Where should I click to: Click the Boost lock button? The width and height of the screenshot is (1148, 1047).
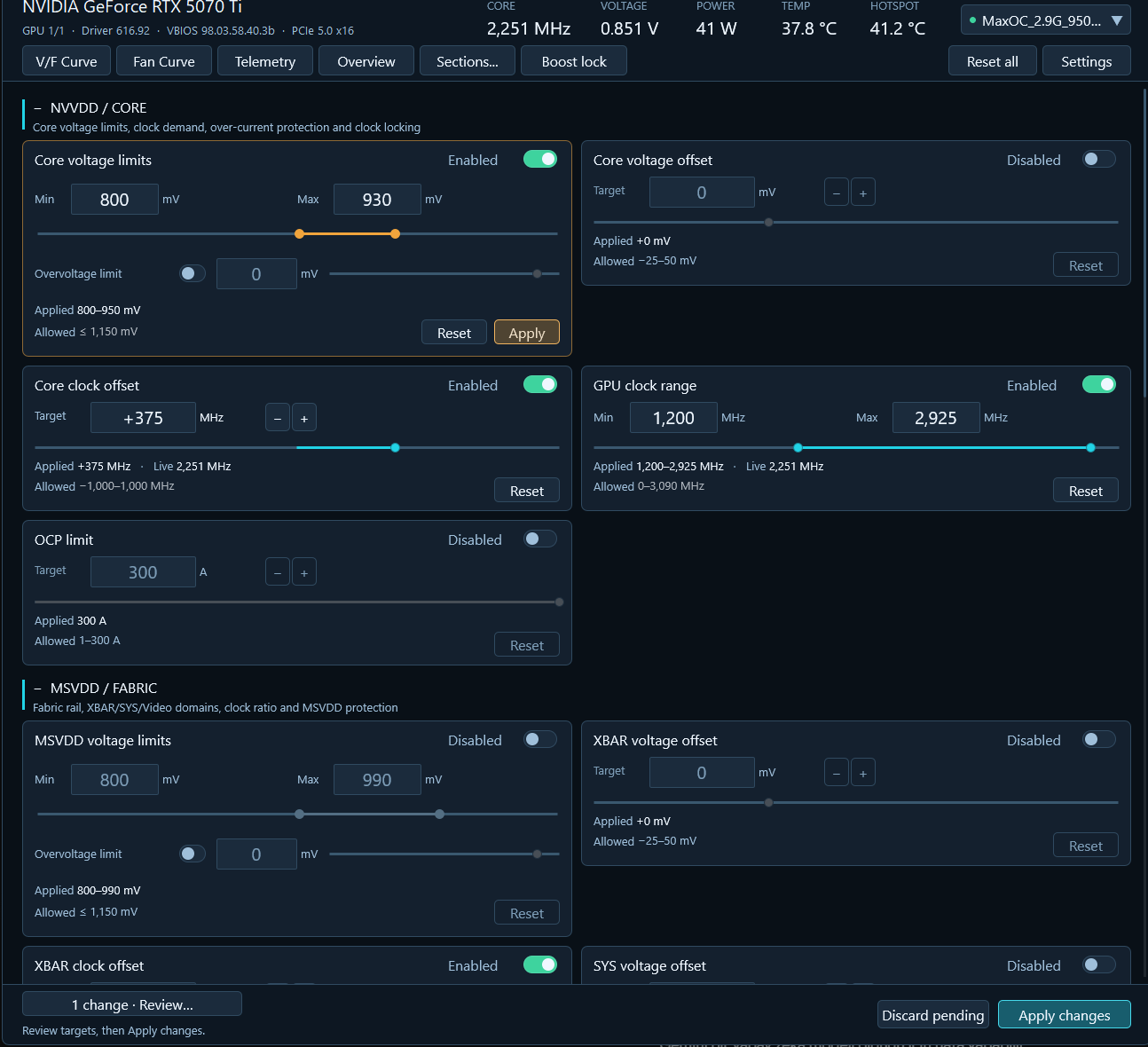coord(574,61)
